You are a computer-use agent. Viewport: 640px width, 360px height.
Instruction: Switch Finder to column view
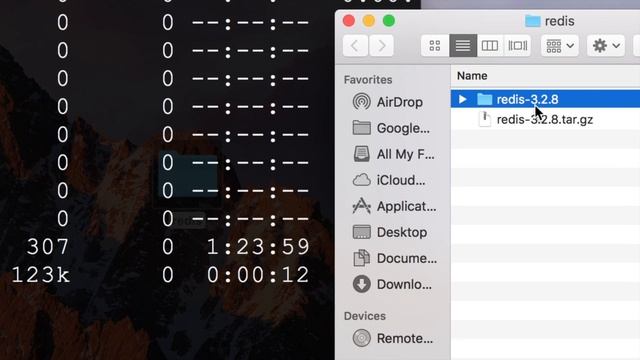[x=490, y=45]
